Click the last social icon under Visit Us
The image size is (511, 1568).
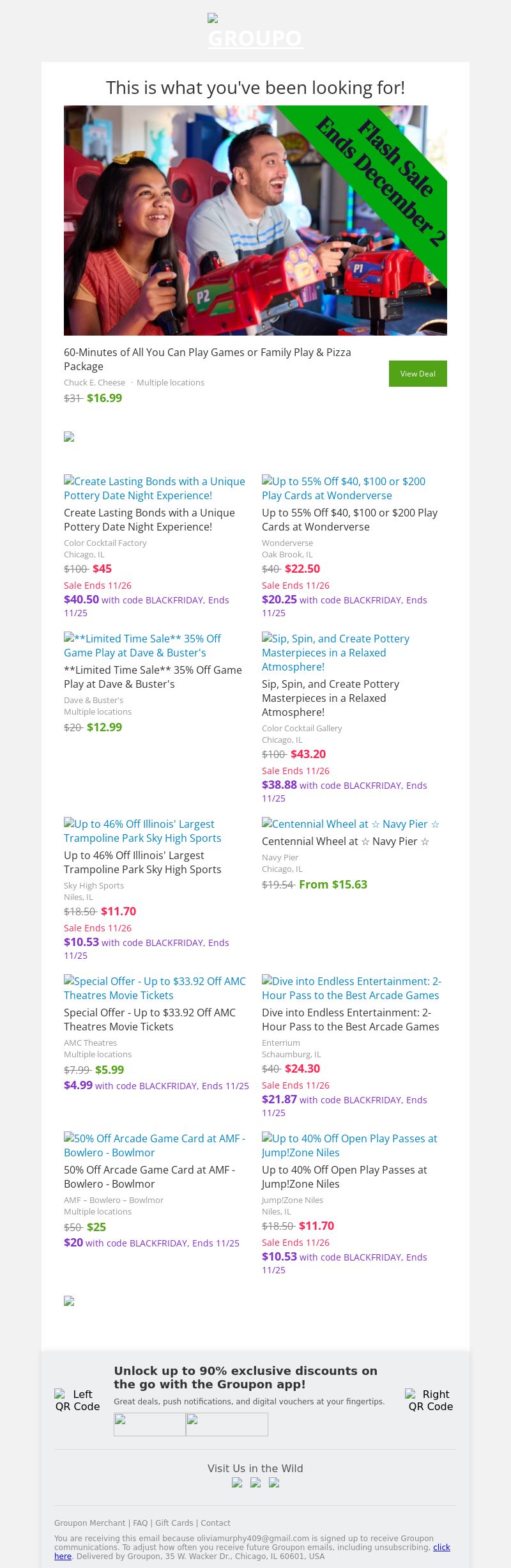(274, 1483)
